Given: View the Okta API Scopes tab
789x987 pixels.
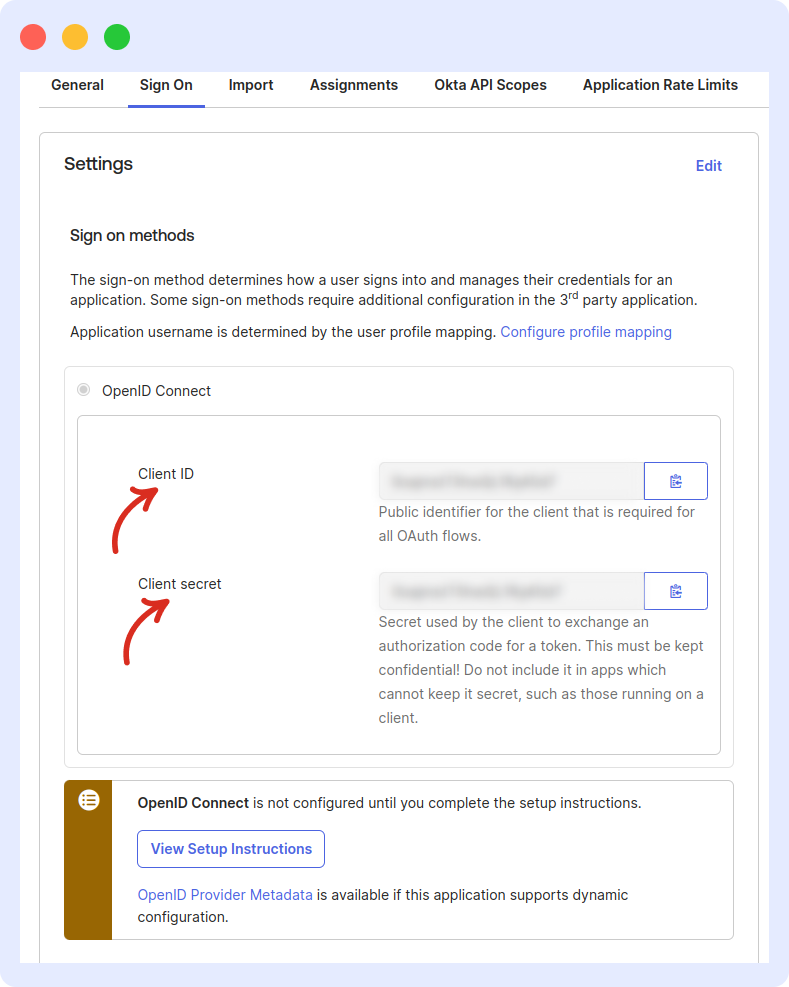Looking at the screenshot, I should tap(490, 85).
